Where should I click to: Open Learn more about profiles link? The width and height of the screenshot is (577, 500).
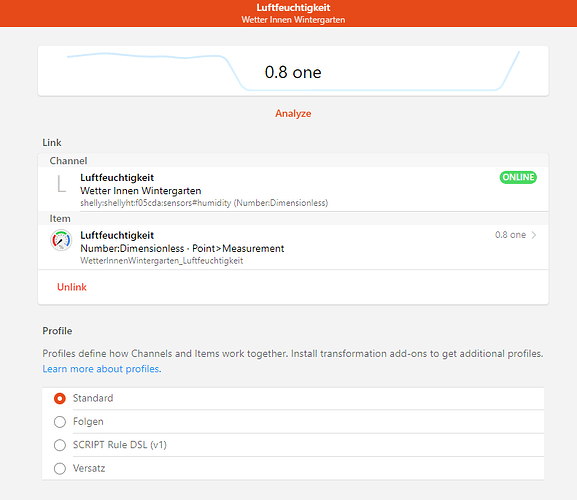(x=102, y=369)
